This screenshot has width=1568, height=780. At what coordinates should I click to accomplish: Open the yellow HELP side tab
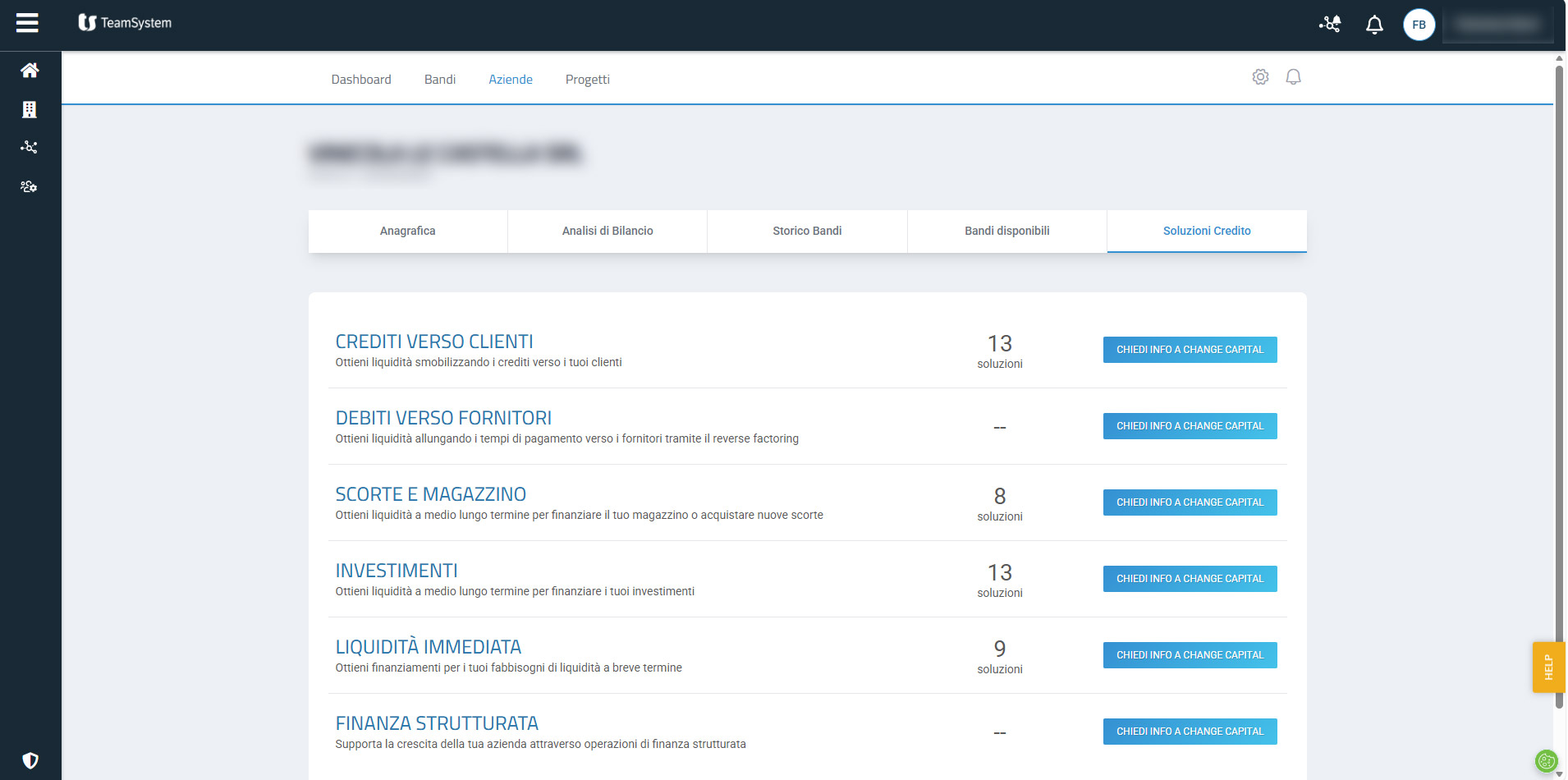click(1548, 667)
